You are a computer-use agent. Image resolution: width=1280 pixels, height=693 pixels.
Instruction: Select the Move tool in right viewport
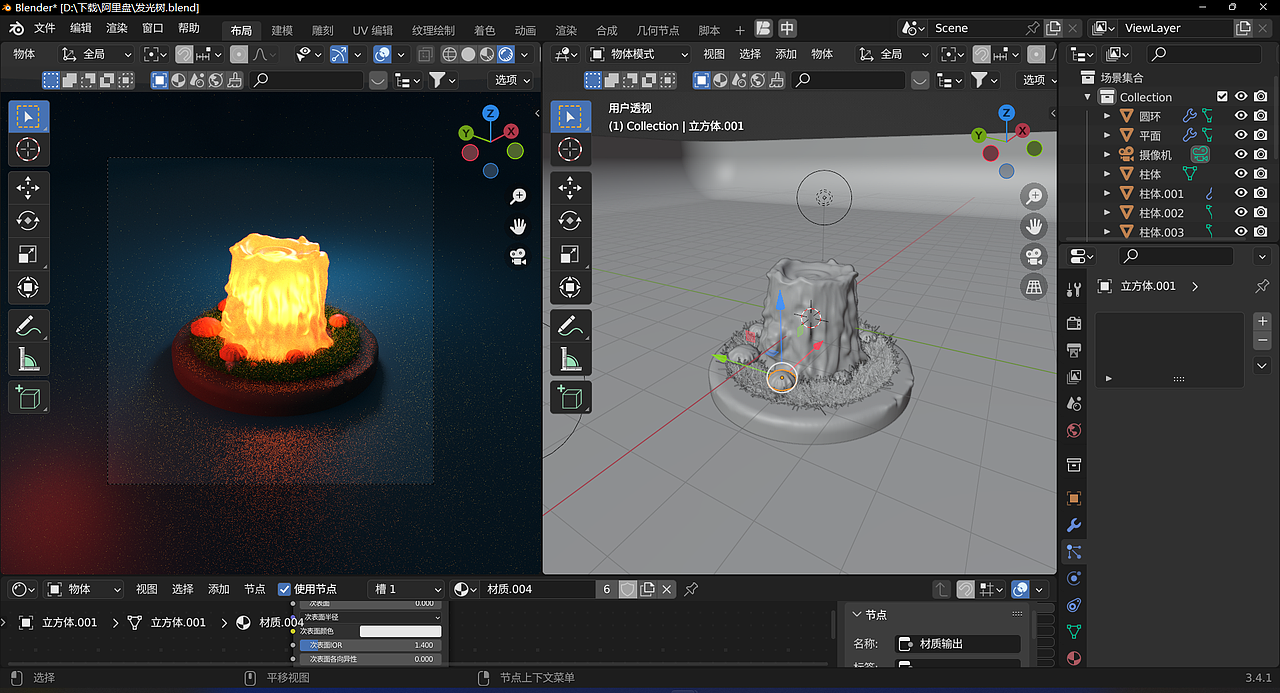(570, 188)
